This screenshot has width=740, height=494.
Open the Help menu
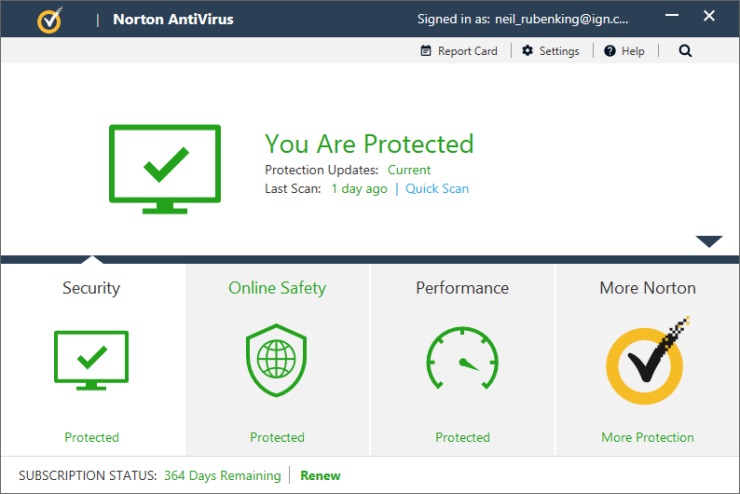[624, 51]
